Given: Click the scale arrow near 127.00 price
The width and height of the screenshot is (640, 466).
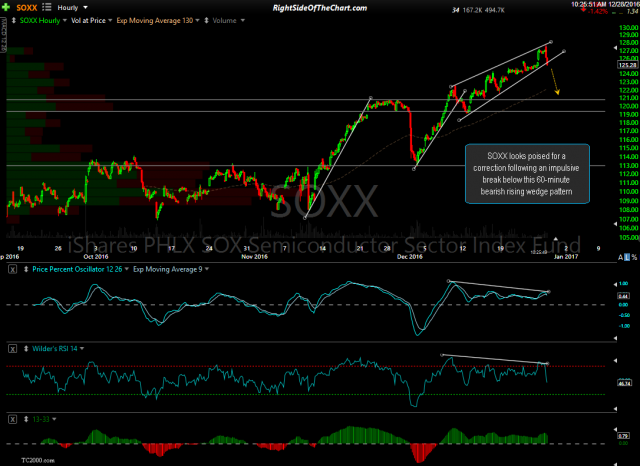Looking at the screenshot, I should point(616,48).
